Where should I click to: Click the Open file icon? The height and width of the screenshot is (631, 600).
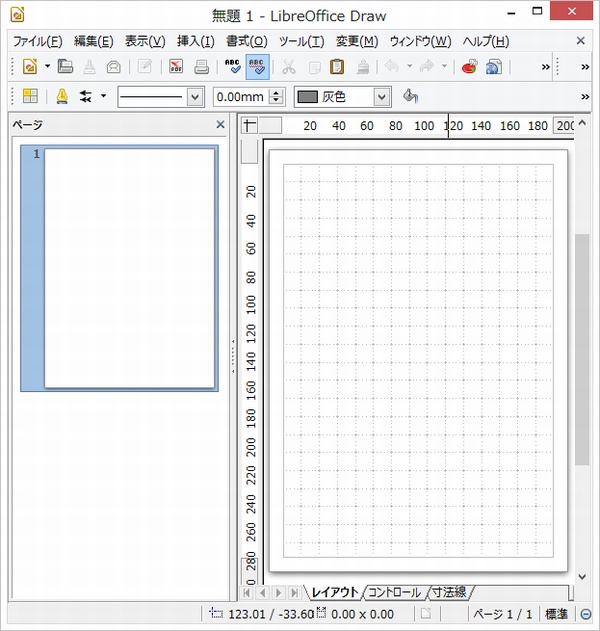pos(65,66)
